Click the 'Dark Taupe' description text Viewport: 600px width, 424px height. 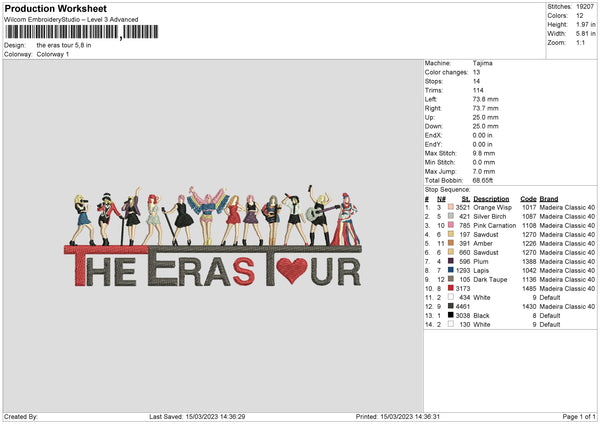[490, 279]
